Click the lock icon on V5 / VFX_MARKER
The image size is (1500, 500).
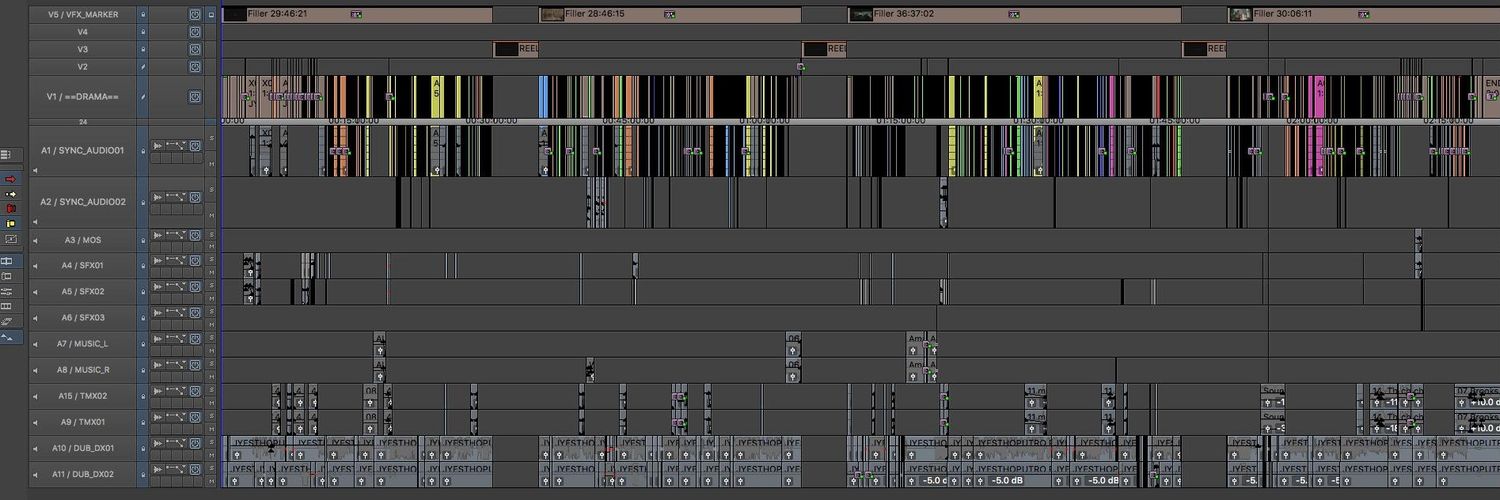[x=143, y=15]
